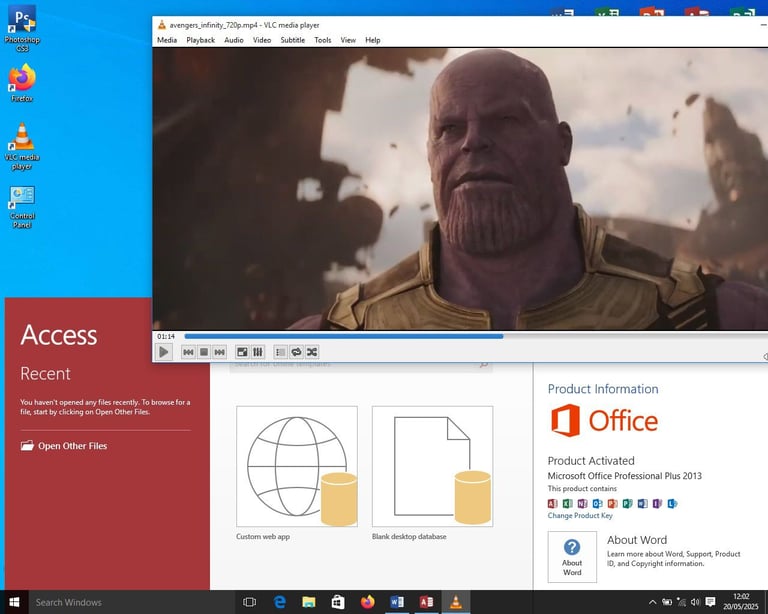The image size is (768, 614).
Task: Click the Change Product Key link
Action: pyautogui.click(x=580, y=516)
